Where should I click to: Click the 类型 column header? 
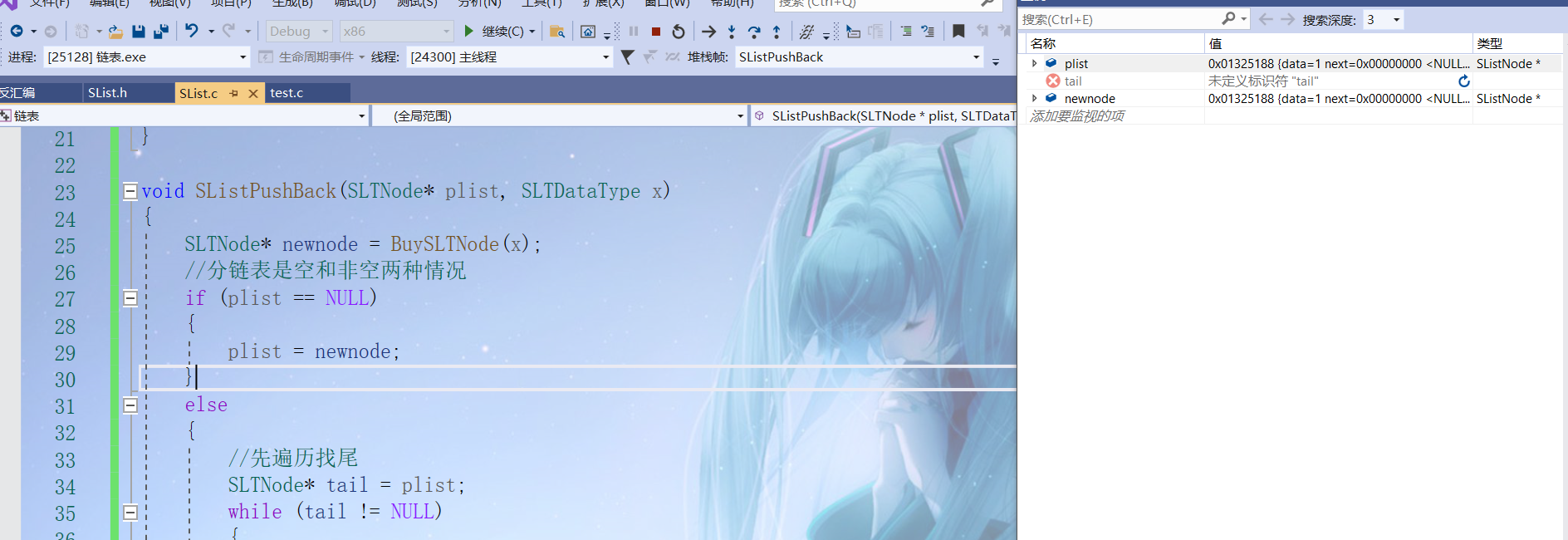pyautogui.click(x=1517, y=43)
